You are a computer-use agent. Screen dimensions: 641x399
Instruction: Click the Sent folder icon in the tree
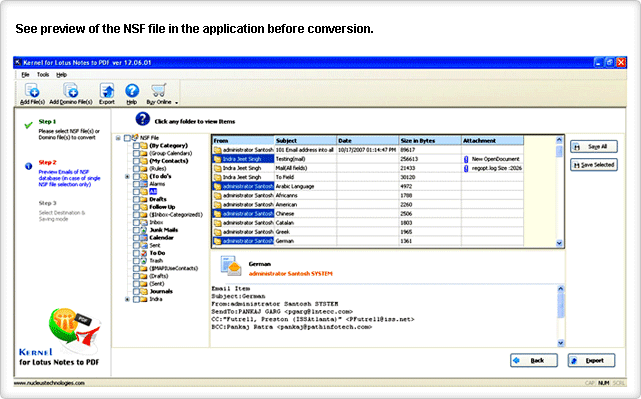143,245
